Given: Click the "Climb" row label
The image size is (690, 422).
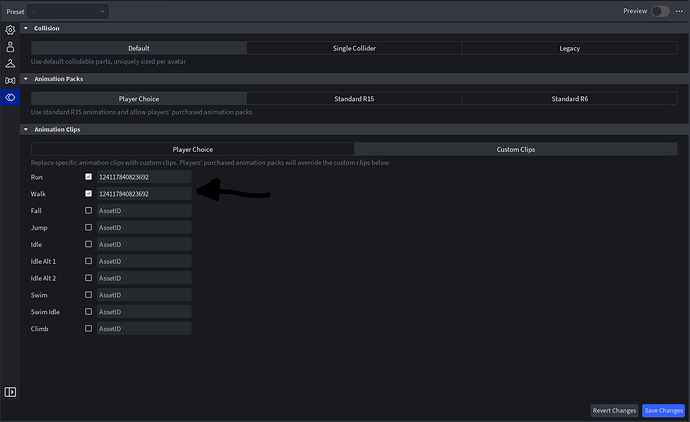Looking at the screenshot, I should point(39,329).
